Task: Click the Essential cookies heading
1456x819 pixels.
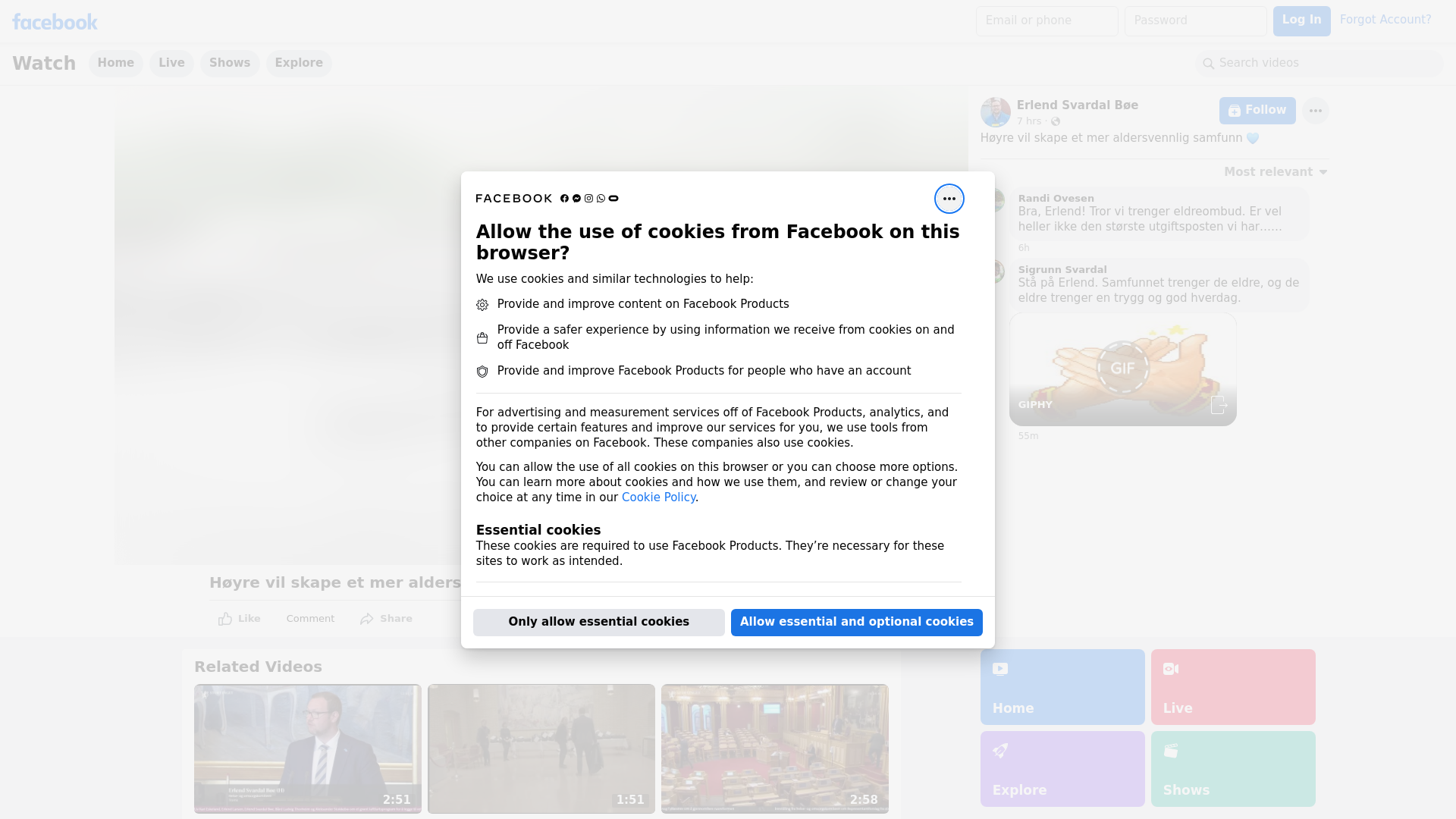Action: click(x=538, y=530)
